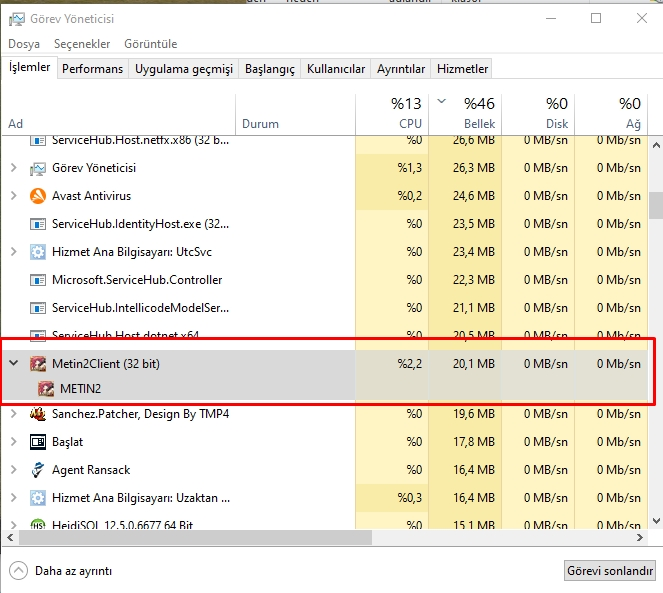Click the Başlat process icon

tap(38, 442)
